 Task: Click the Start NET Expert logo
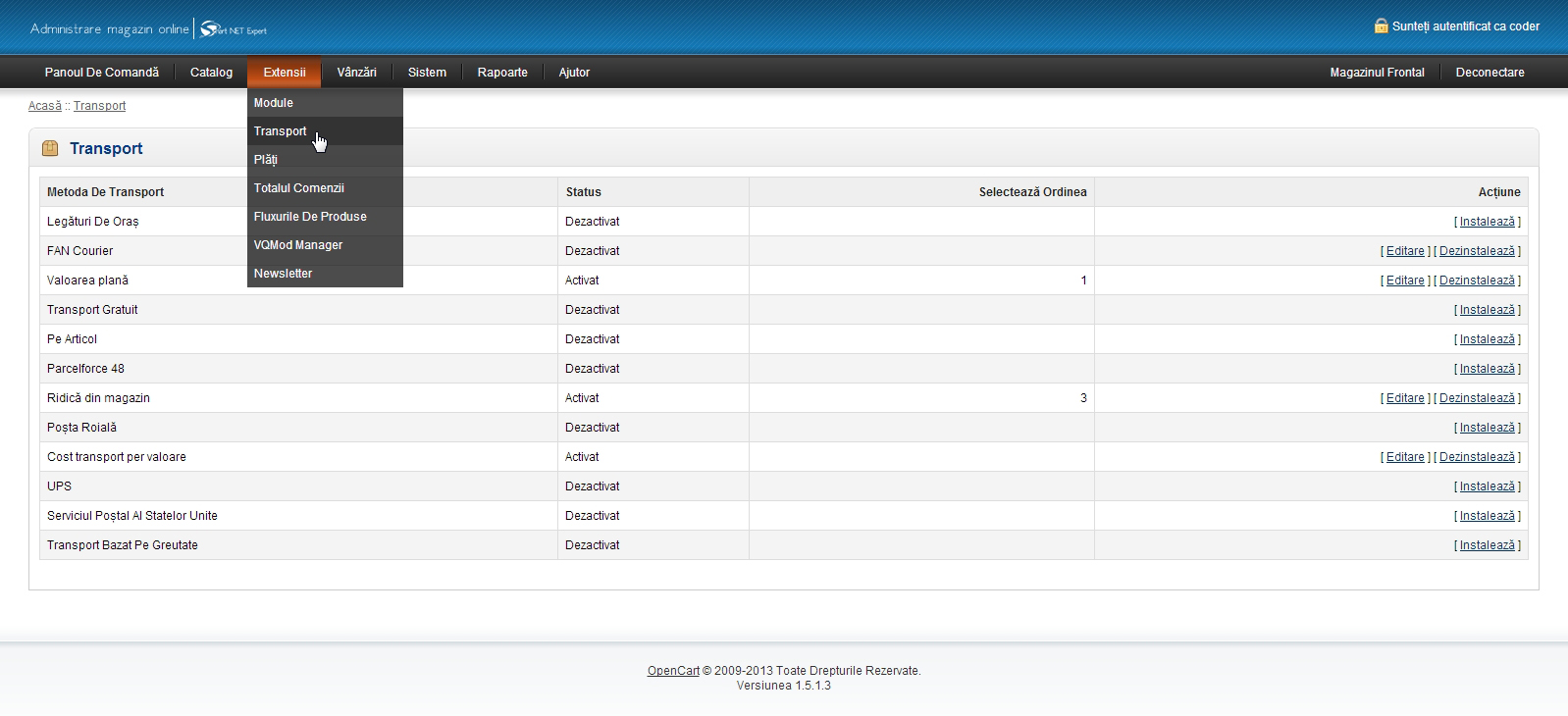click(234, 29)
